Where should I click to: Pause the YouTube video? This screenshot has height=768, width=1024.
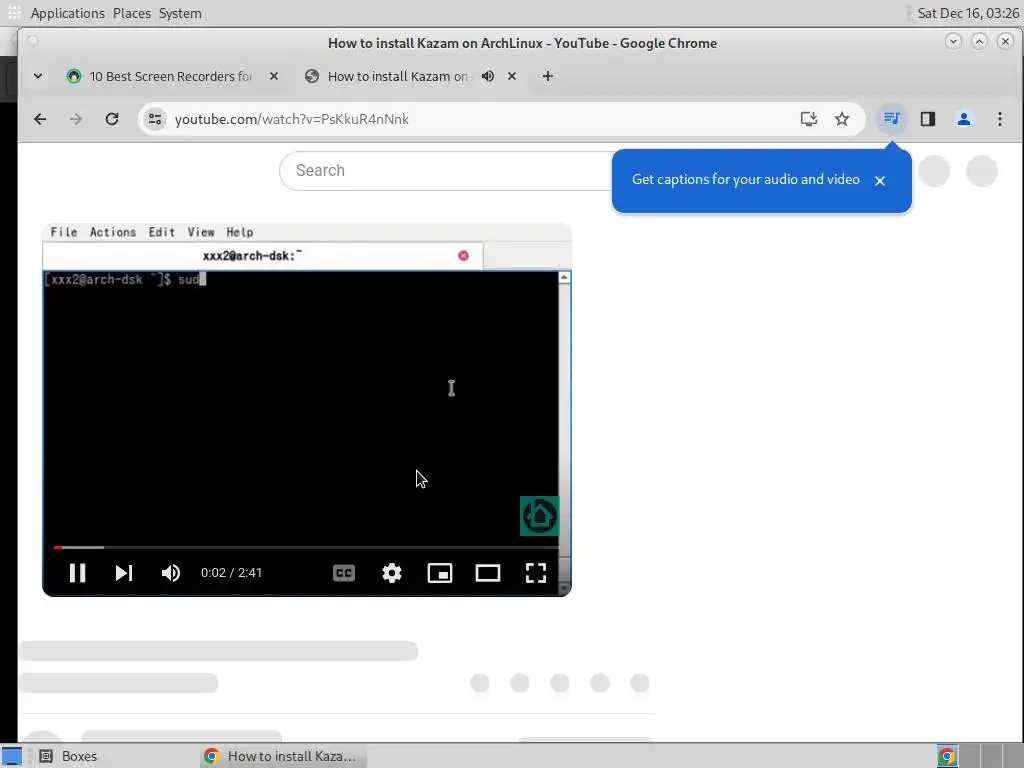click(x=77, y=573)
